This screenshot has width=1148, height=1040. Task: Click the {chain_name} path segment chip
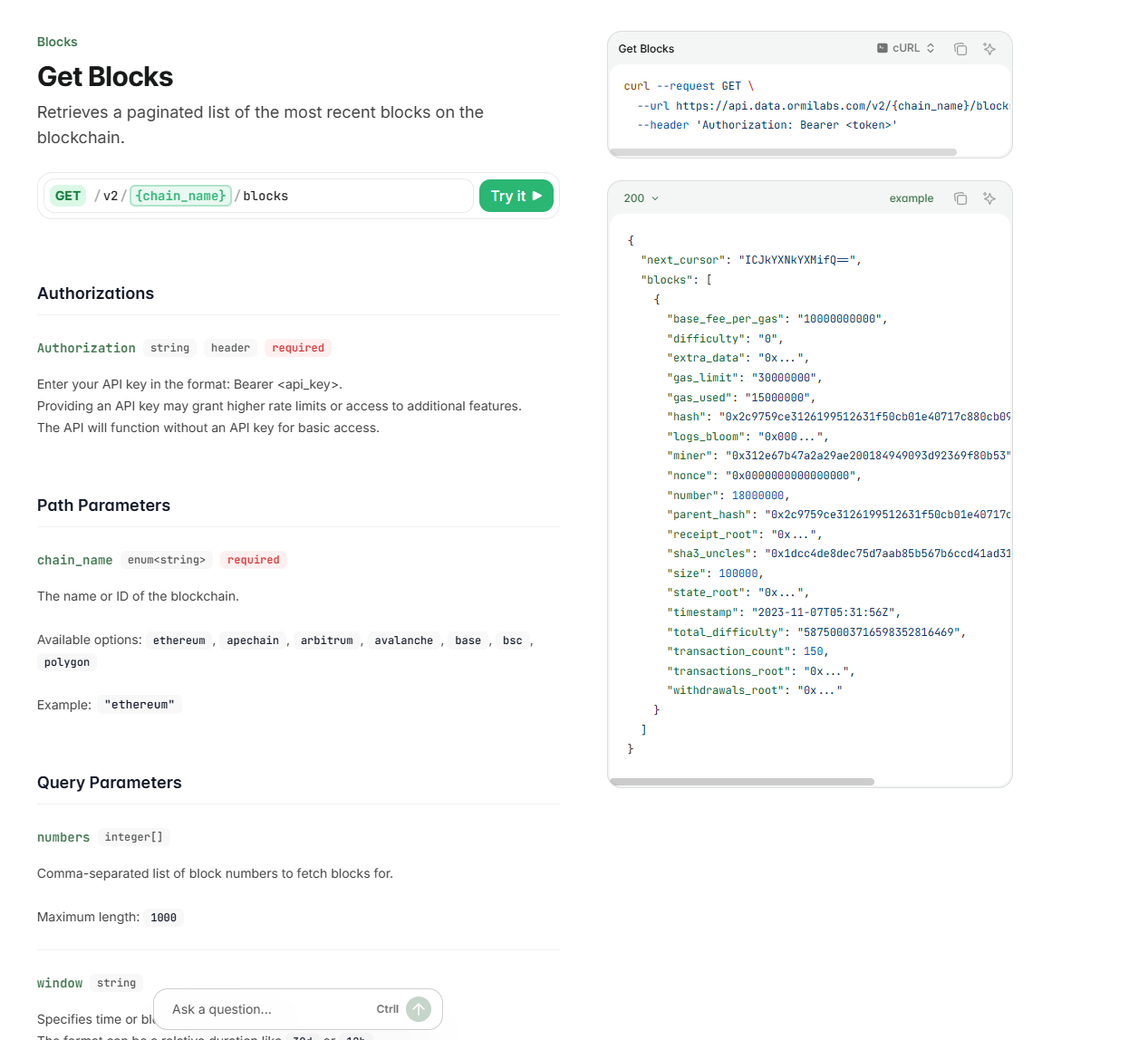(x=179, y=196)
